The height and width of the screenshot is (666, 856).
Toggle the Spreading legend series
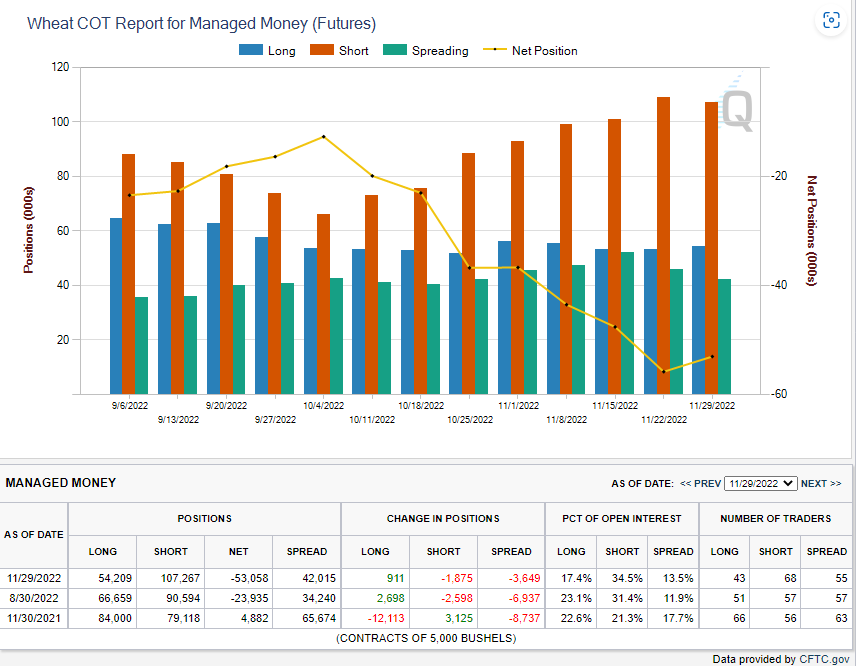point(426,51)
